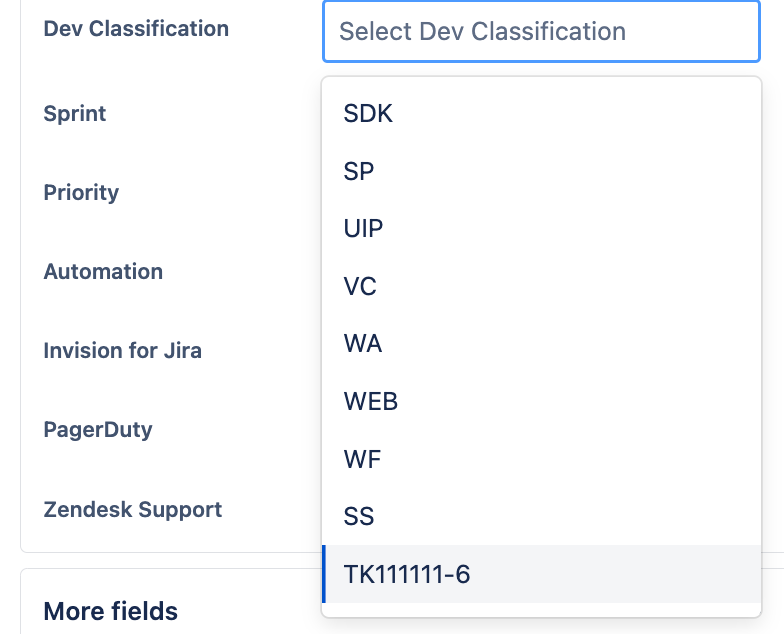
Task: Click empty space below TK111111-6 in dropdown
Action: pyautogui.click(x=542, y=610)
